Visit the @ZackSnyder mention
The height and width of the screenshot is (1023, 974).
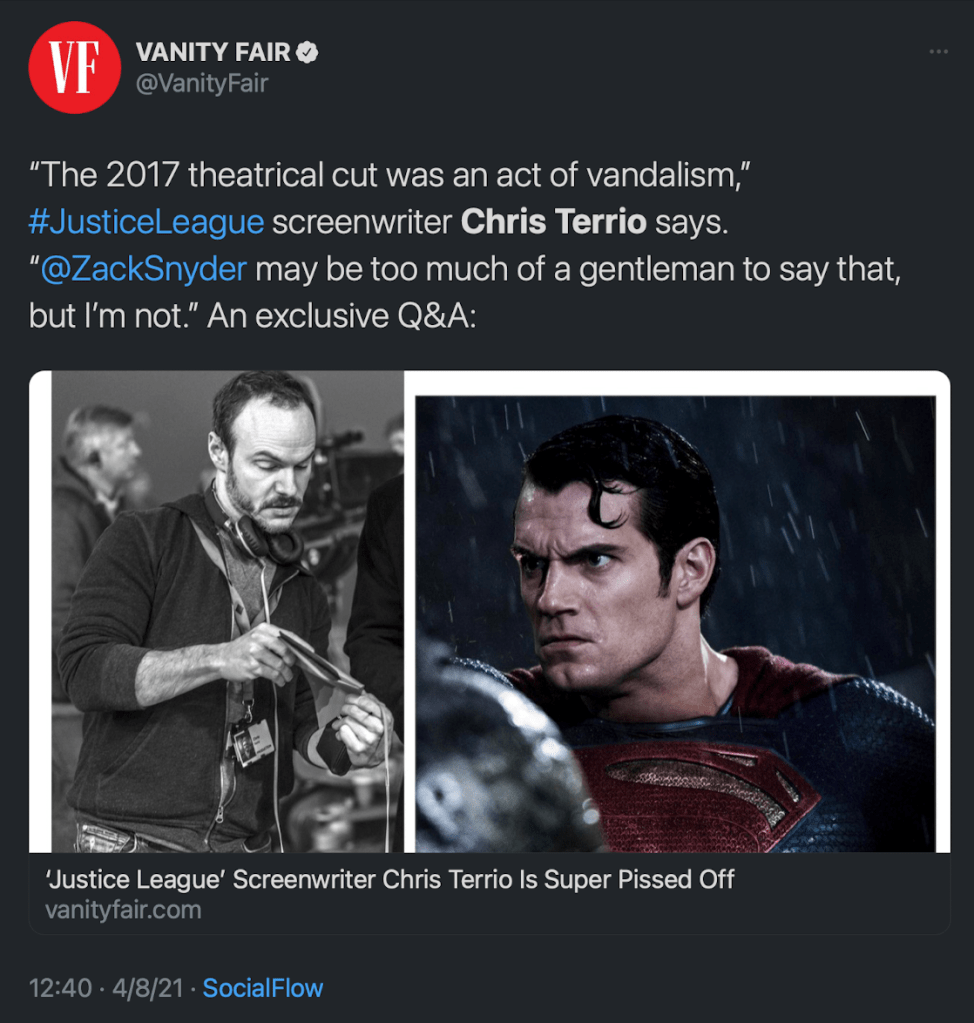140,269
